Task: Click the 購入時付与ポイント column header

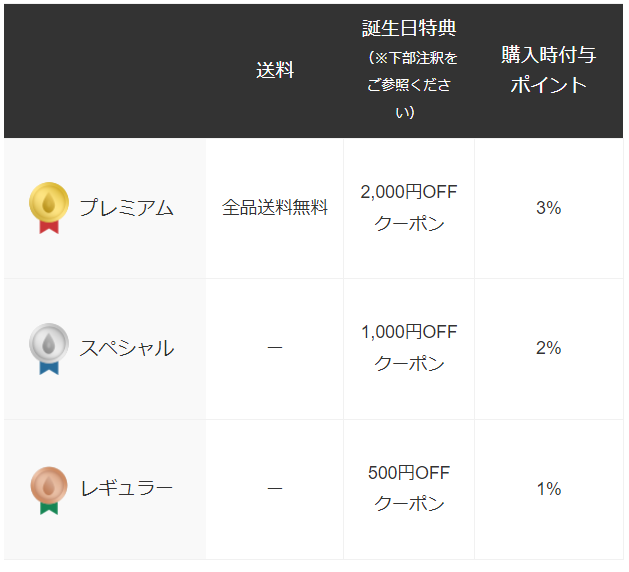Action: coord(549,70)
